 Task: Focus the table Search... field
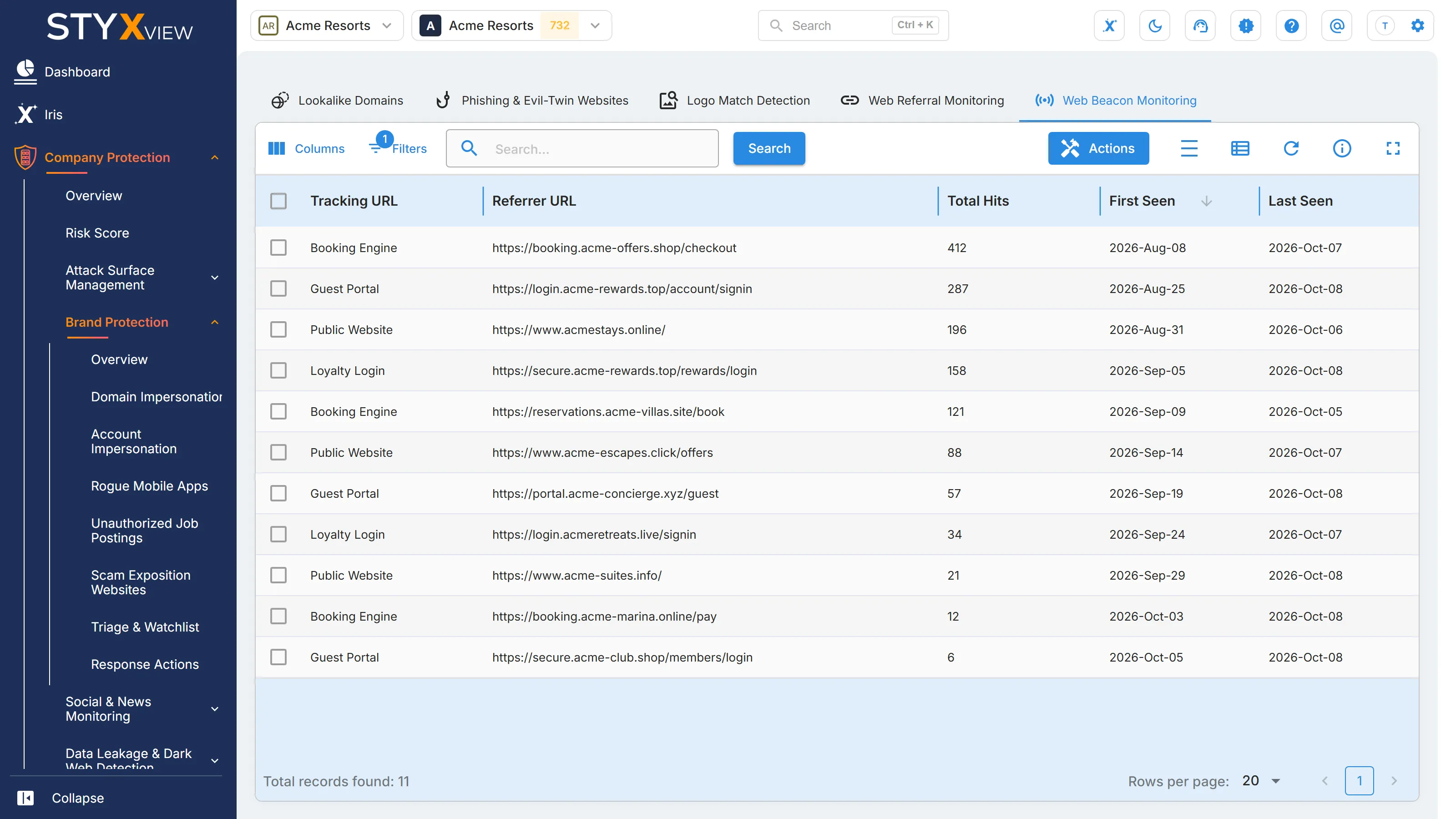[582, 149]
